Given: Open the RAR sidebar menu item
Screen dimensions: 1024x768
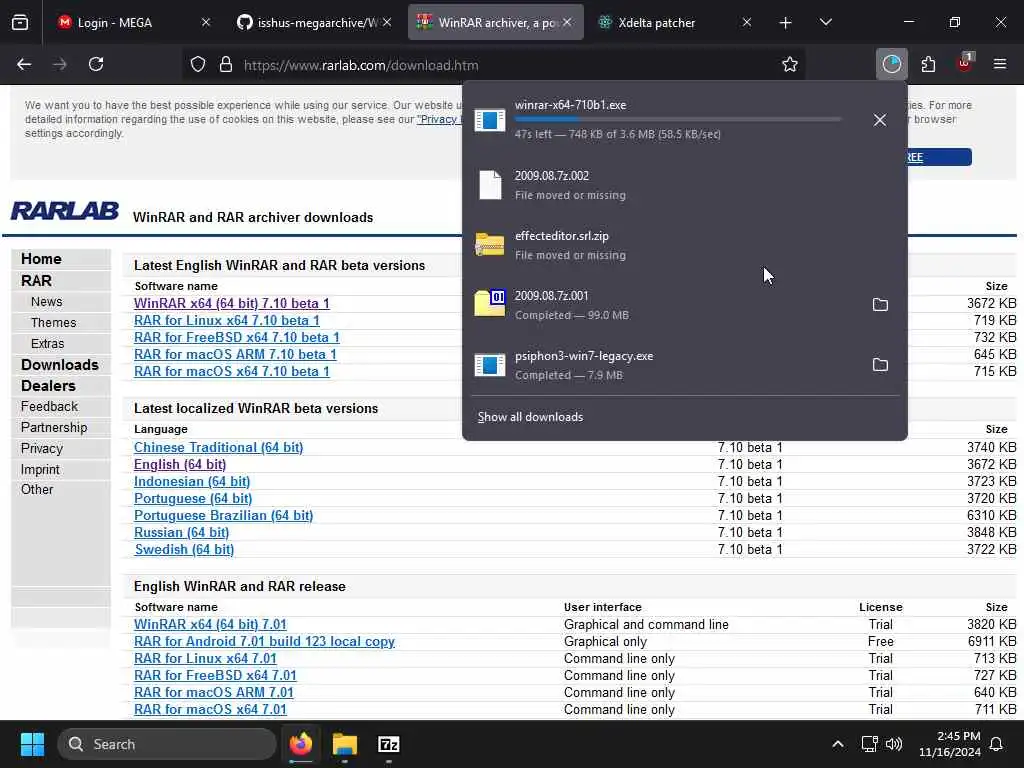Looking at the screenshot, I should (36, 281).
